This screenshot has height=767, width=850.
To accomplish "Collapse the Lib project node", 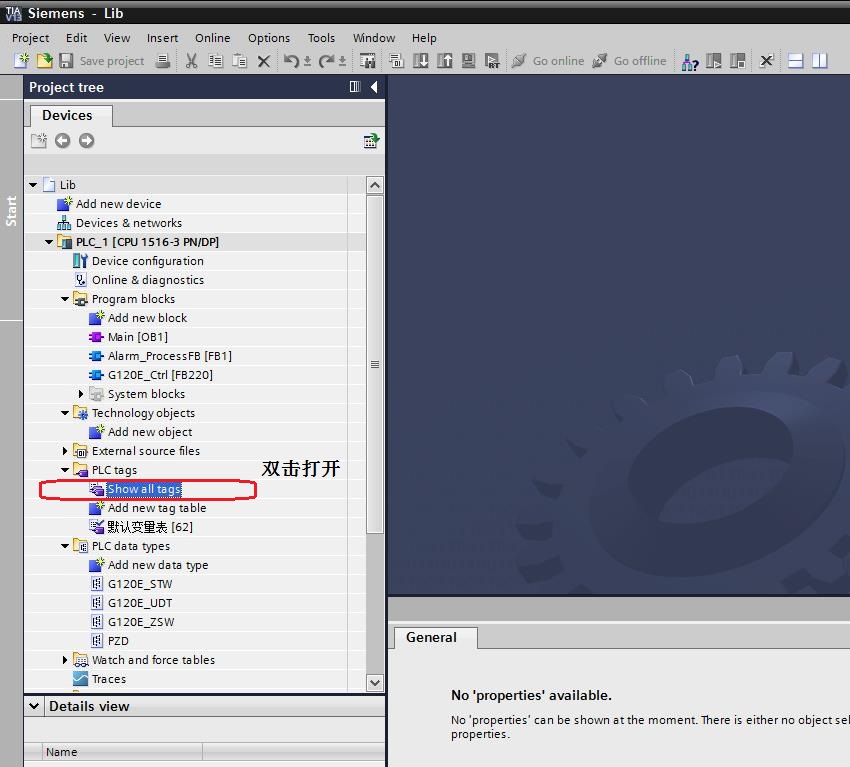I will (x=33, y=185).
